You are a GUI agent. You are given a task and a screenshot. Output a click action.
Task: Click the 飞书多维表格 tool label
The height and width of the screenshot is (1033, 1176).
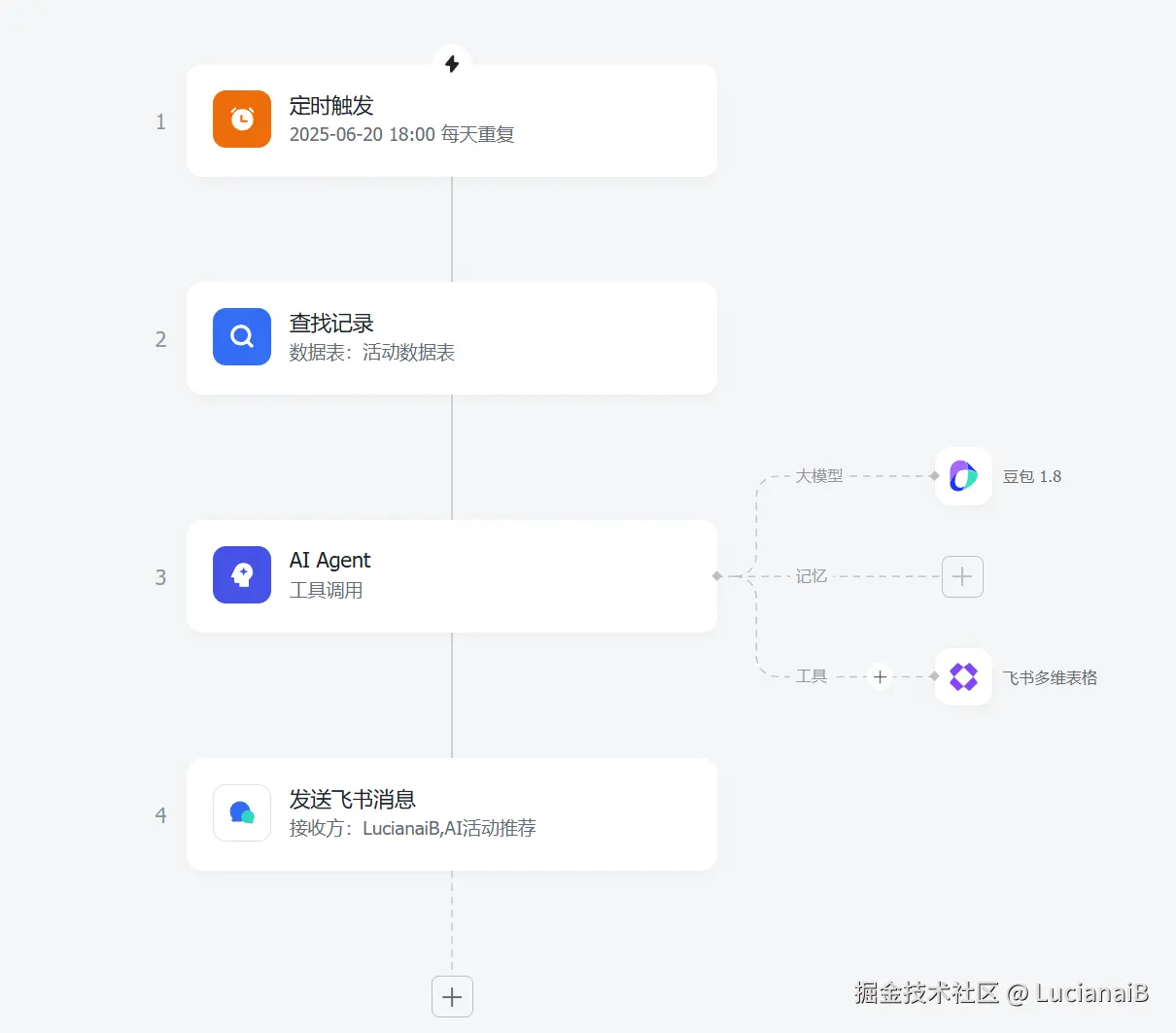[1050, 677]
